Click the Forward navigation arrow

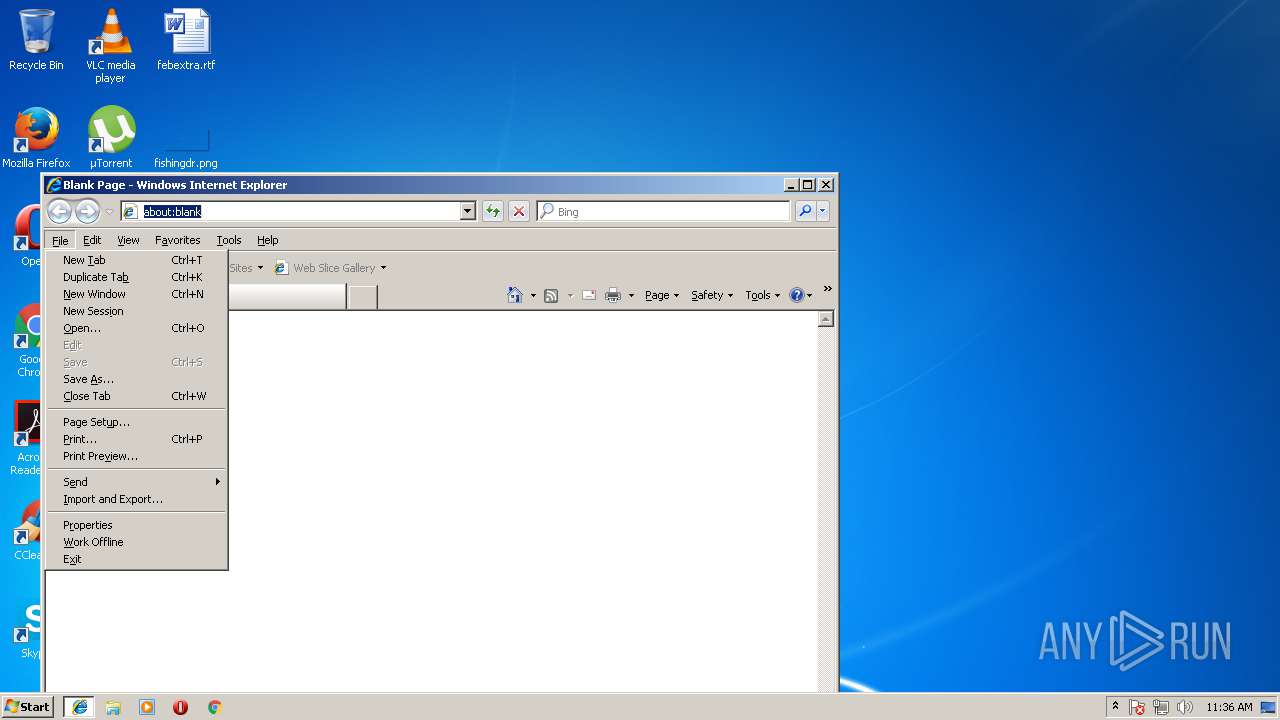tap(87, 211)
